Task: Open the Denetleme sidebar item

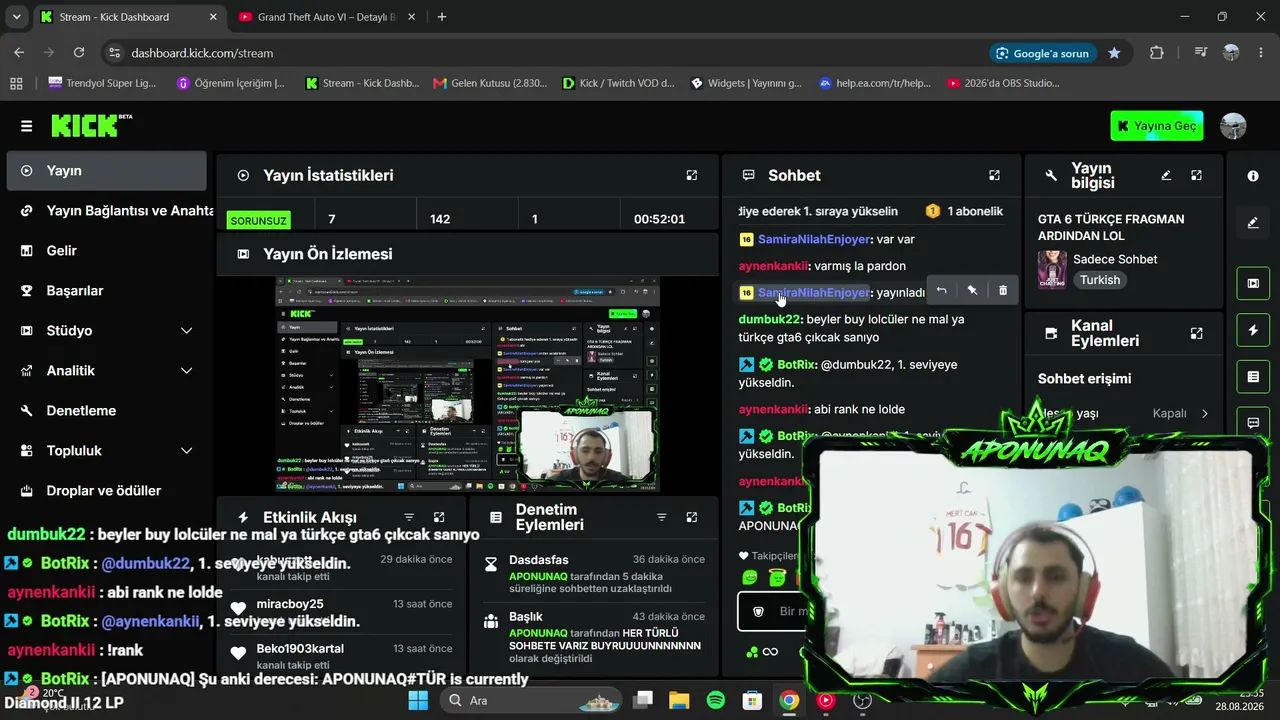Action: (106, 411)
